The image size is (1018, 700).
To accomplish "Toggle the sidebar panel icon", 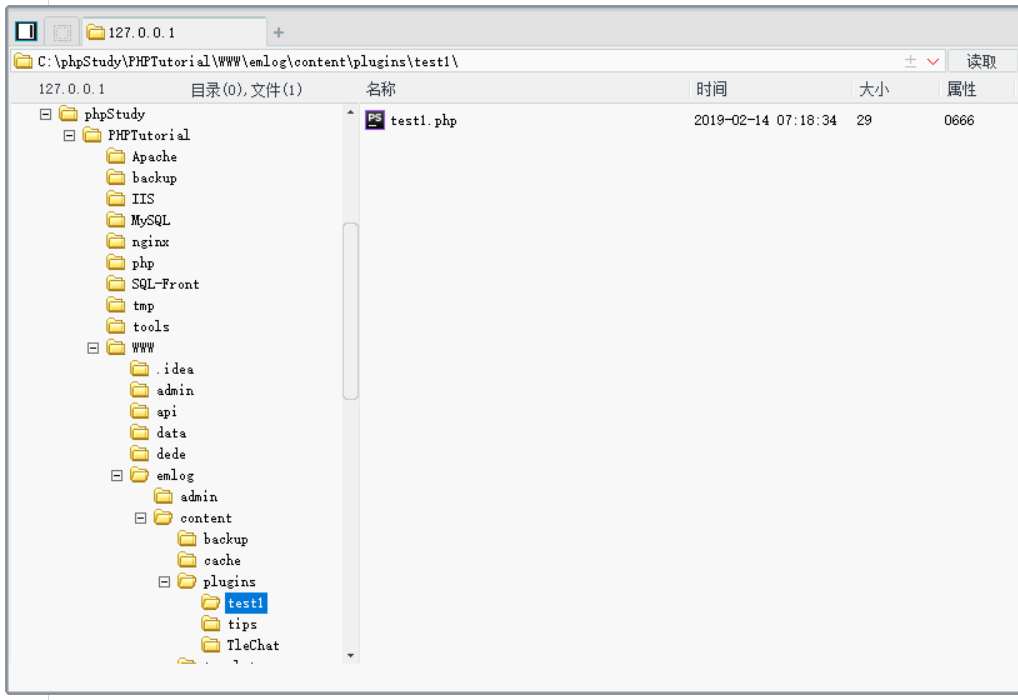I will click(x=27, y=31).
